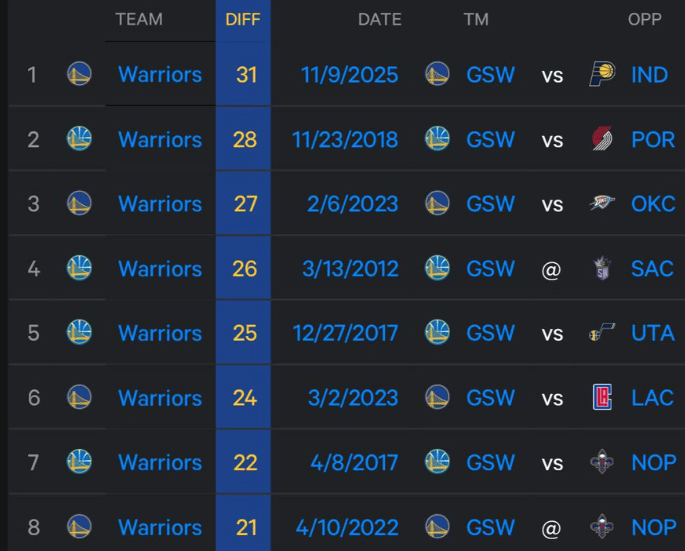Click Warriors logo beside rank 1

tap(79, 74)
